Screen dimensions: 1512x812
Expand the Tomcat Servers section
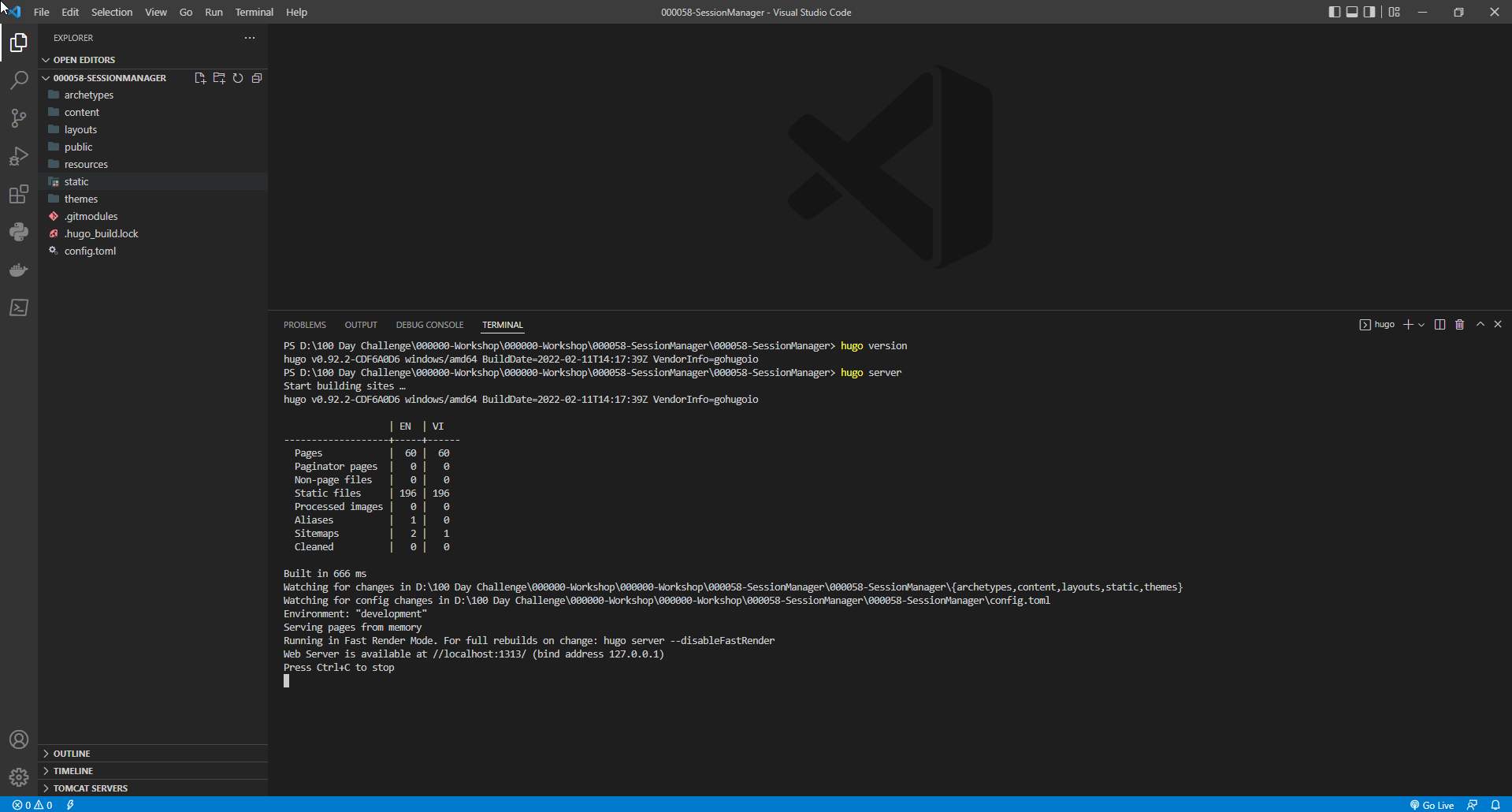click(x=153, y=788)
